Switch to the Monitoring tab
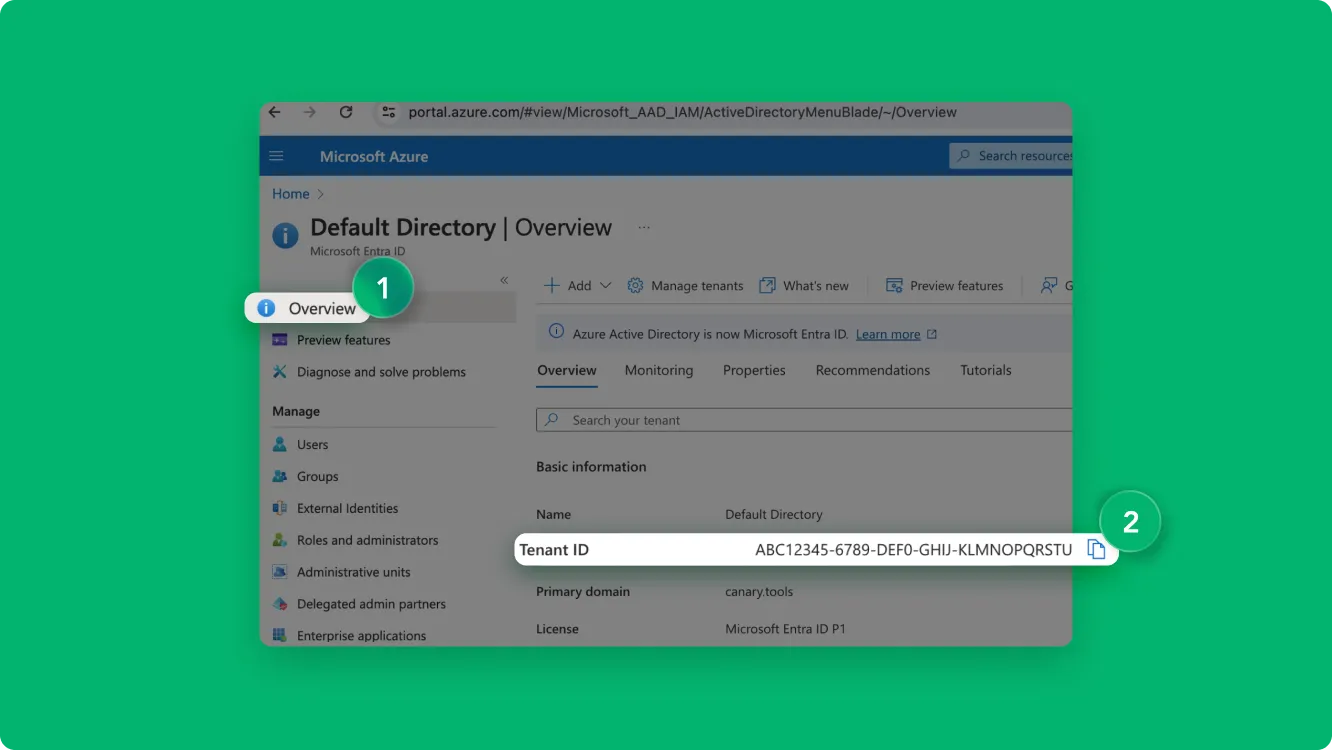The image size is (1332, 750). 658,371
